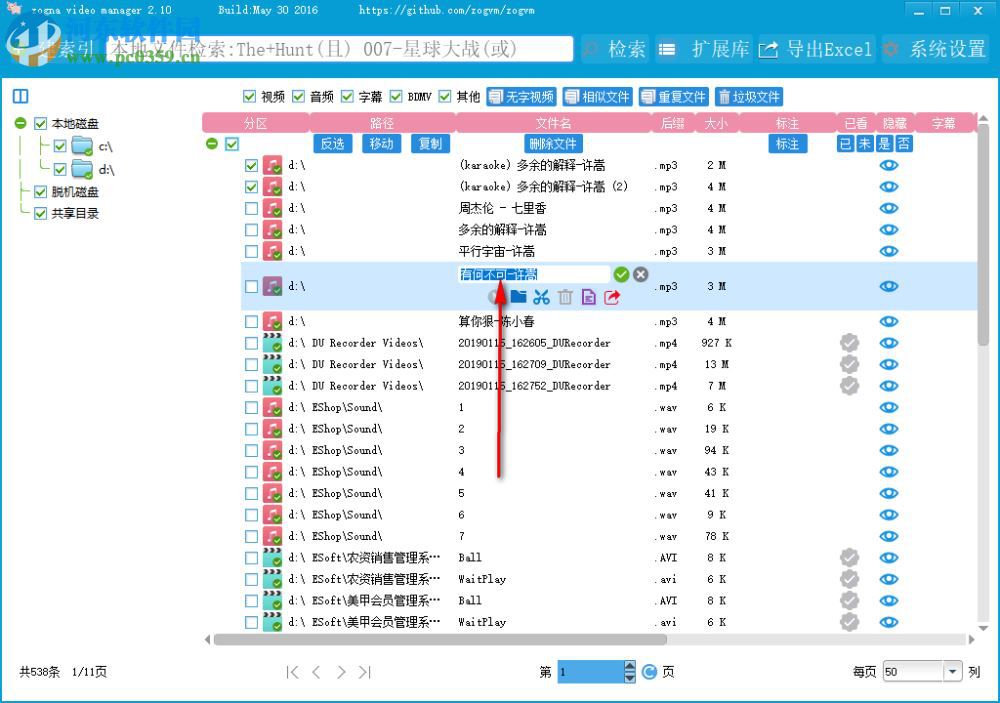Confirm the filename edit with green check icon
The image size is (1000, 703).
tap(622, 274)
